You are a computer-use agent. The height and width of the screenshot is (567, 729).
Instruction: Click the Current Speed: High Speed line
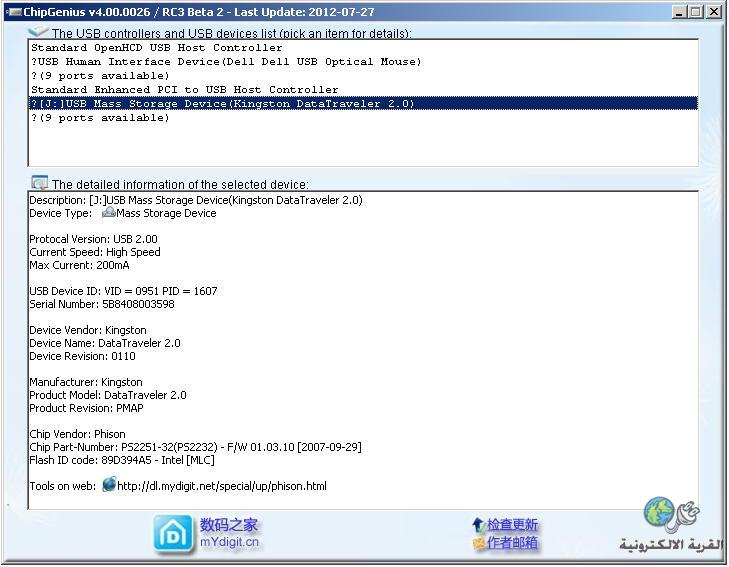pos(95,252)
